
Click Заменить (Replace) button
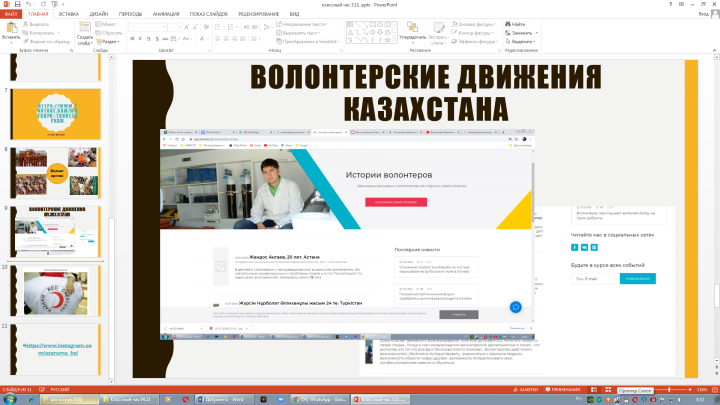tap(521, 33)
